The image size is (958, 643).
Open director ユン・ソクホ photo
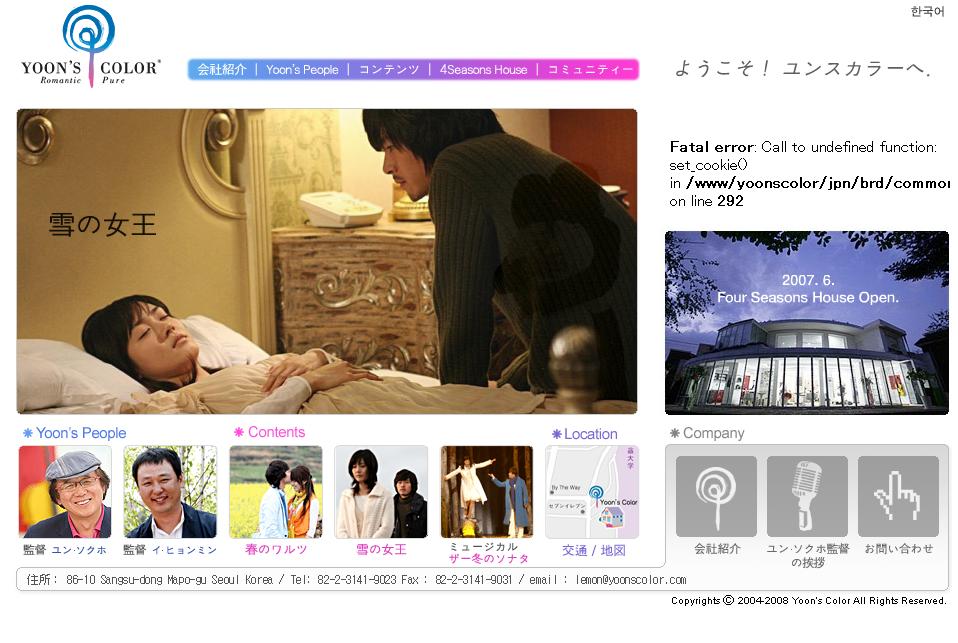(x=65, y=492)
